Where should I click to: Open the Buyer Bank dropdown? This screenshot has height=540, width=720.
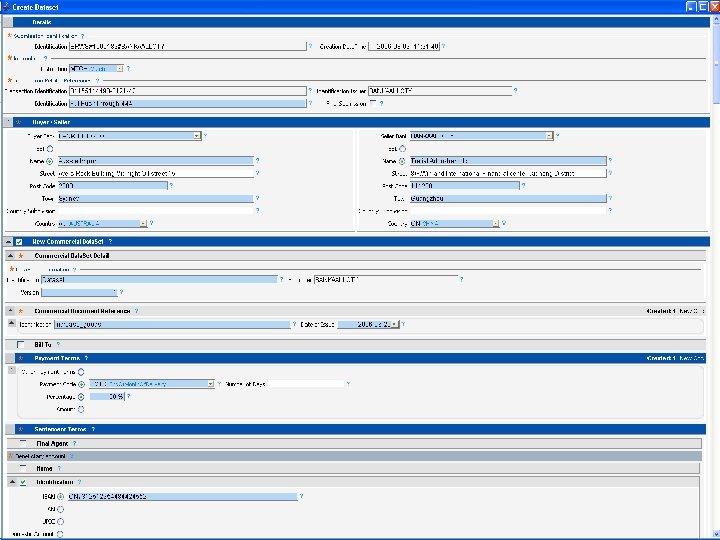click(197, 136)
